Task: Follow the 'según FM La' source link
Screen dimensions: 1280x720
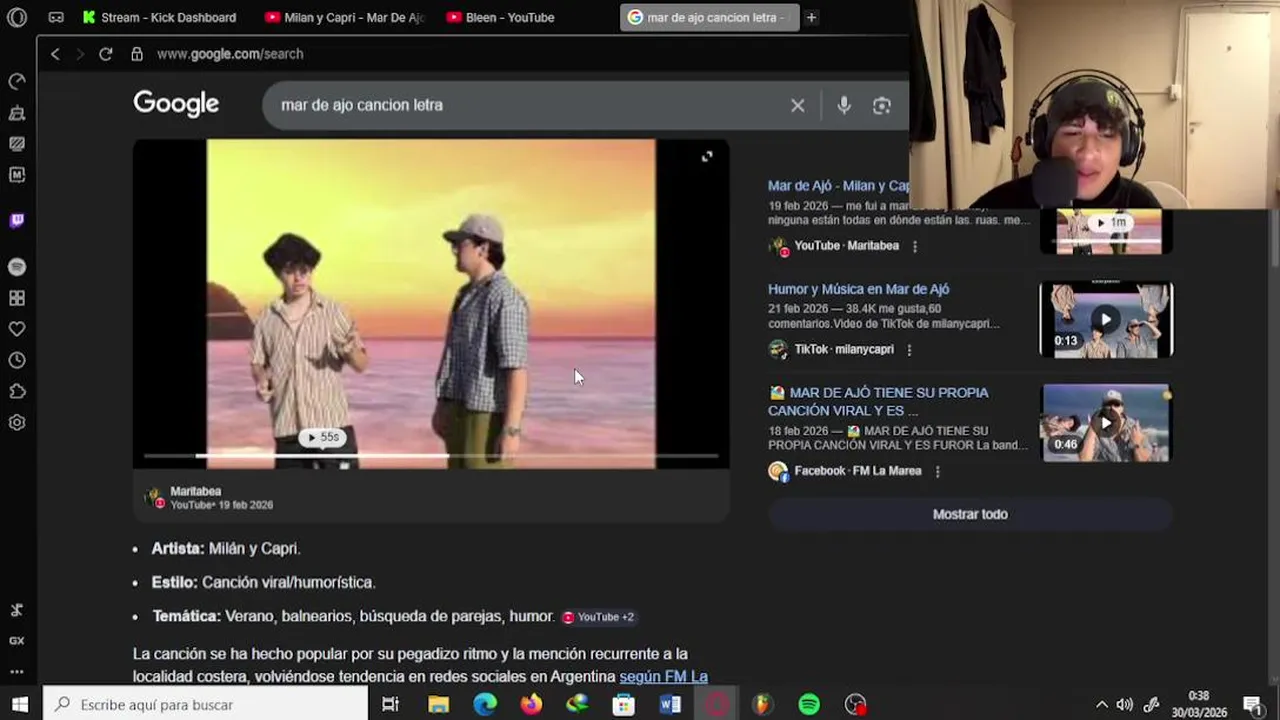Action: [x=664, y=677]
